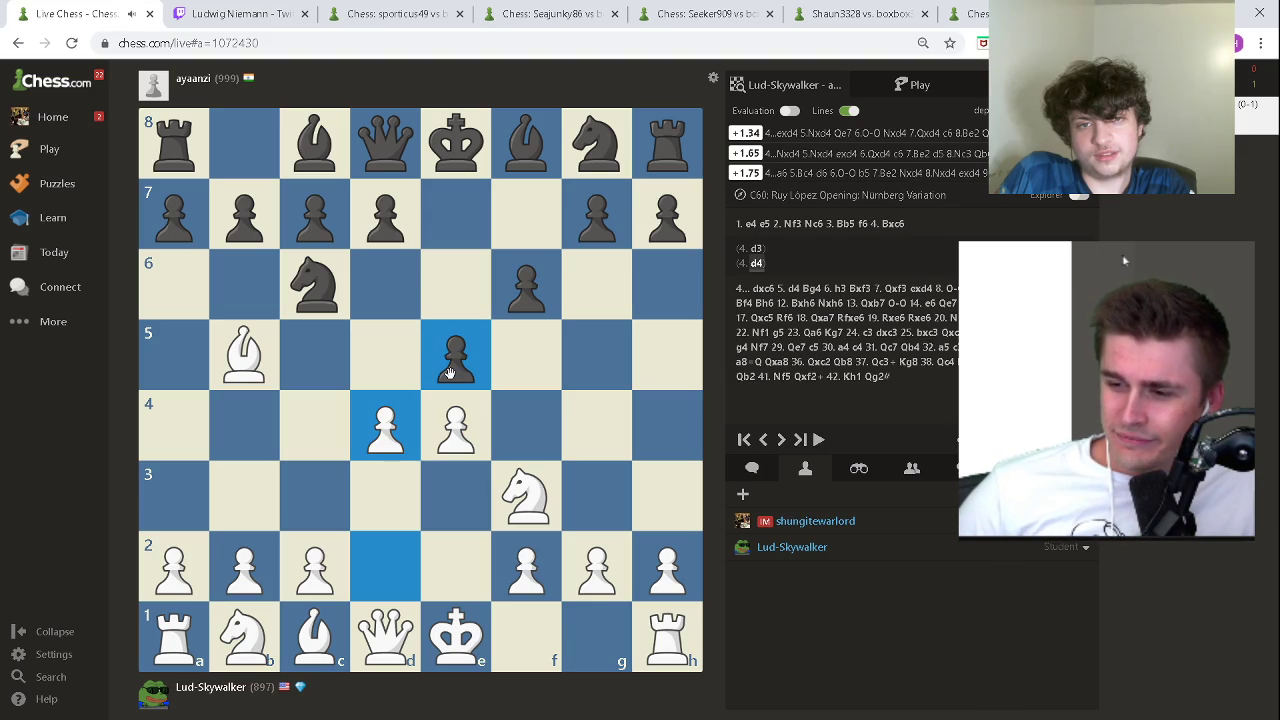
Task: Collapse the sidebar
Action: [55, 632]
